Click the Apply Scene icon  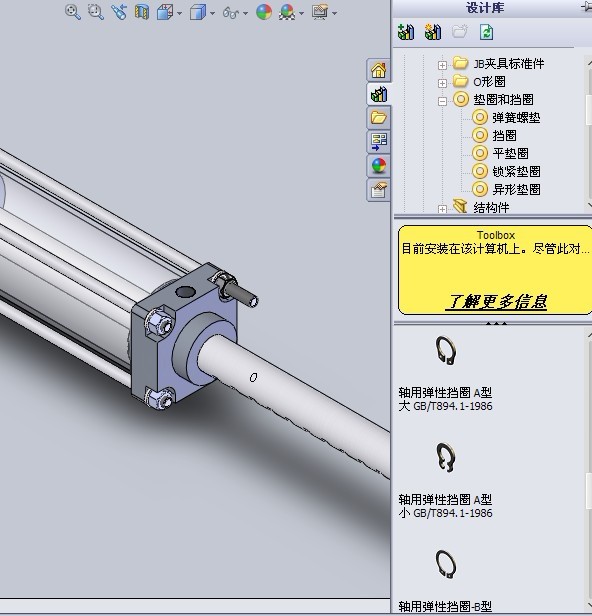tap(287, 12)
